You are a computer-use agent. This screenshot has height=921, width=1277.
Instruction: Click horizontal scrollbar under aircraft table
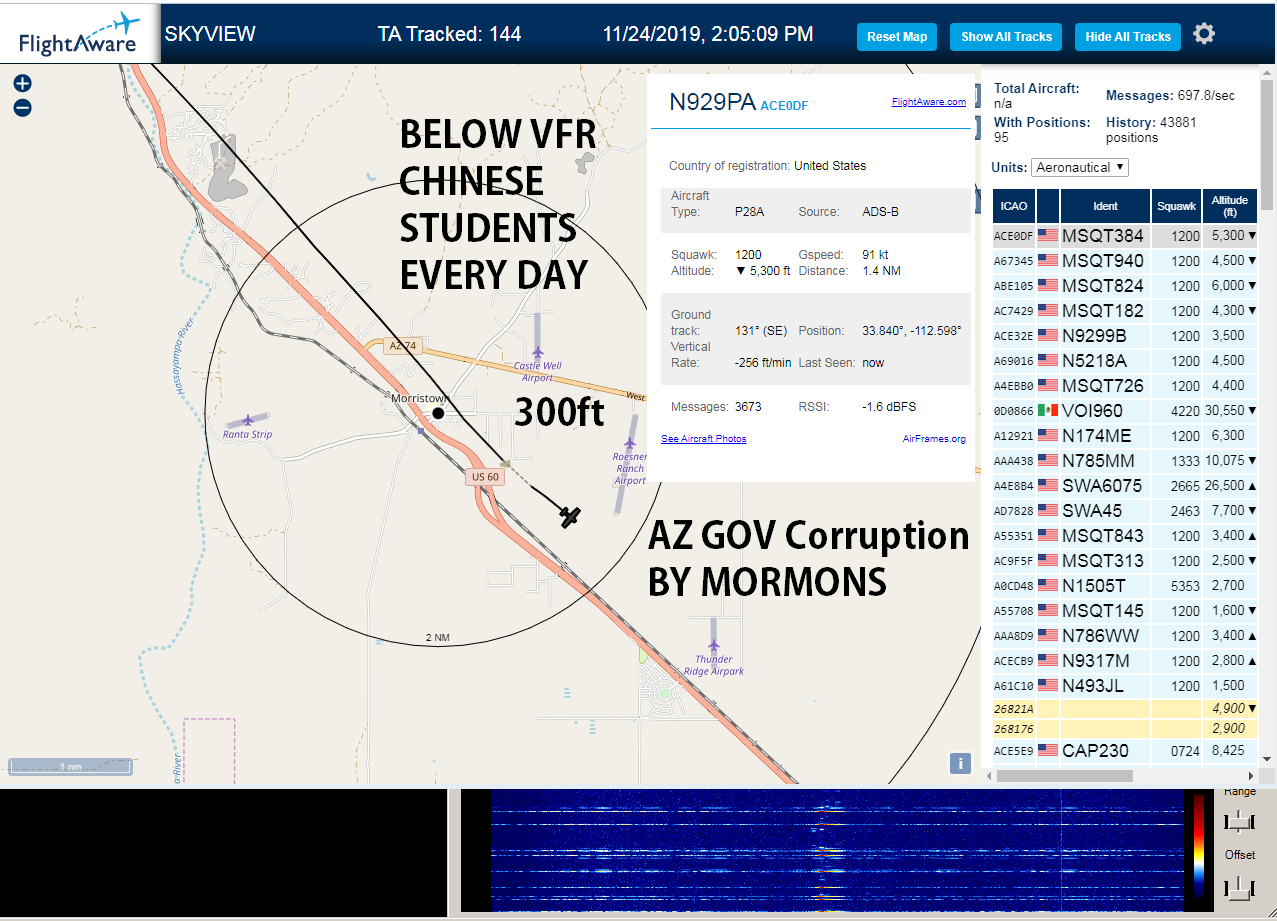point(1065,775)
